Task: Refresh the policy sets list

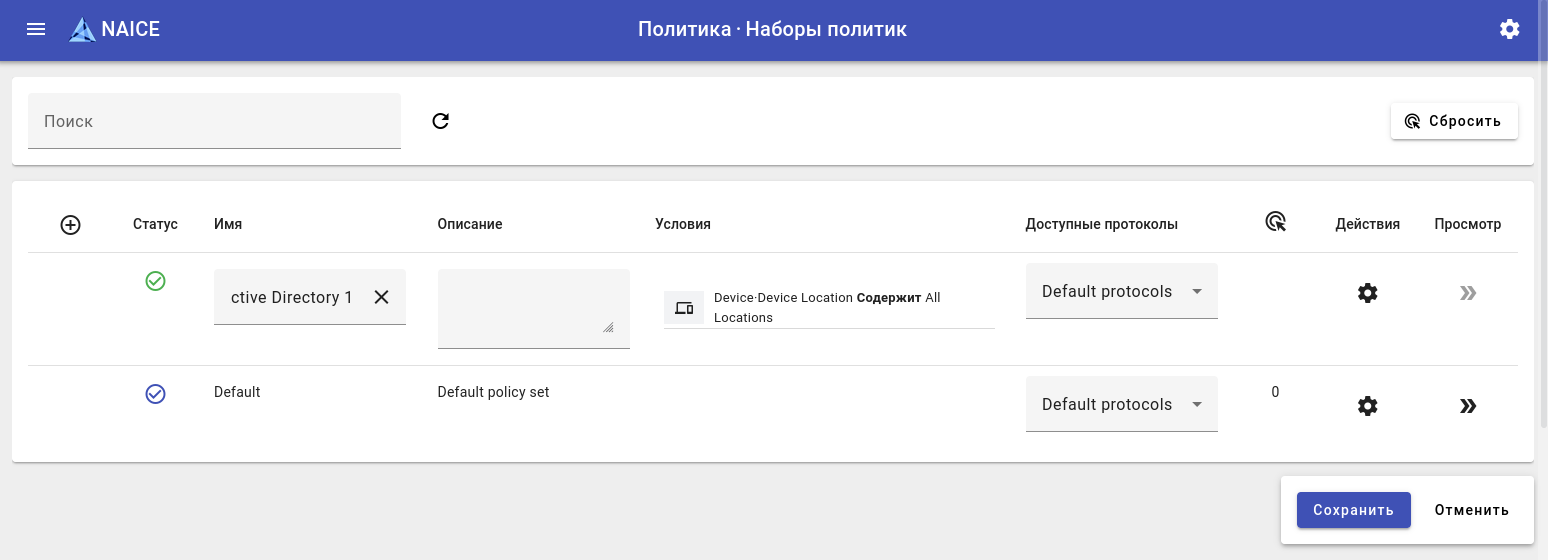Action: click(441, 121)
